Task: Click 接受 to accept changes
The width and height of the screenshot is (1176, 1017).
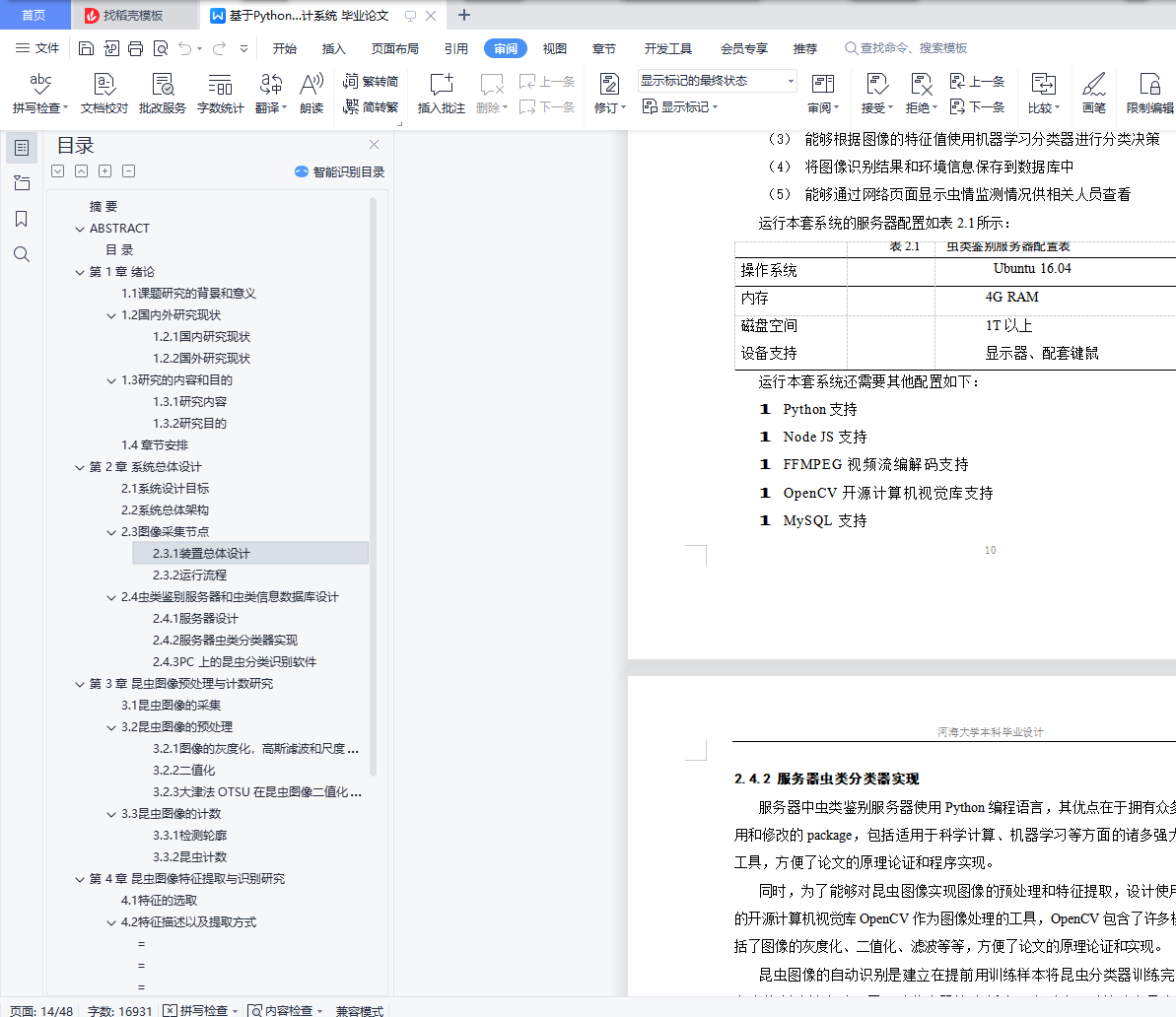Action: point(876,94)
